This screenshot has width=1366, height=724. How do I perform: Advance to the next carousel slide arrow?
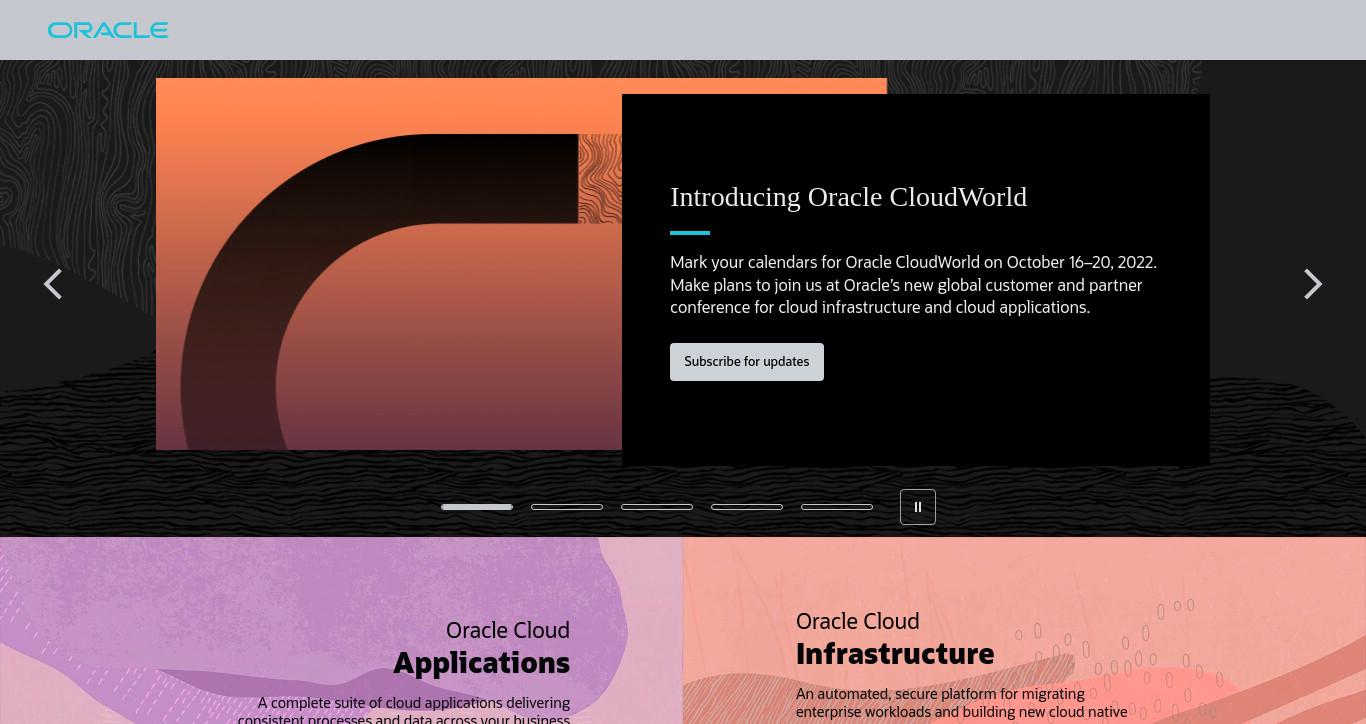click(x=1313, y=284)
